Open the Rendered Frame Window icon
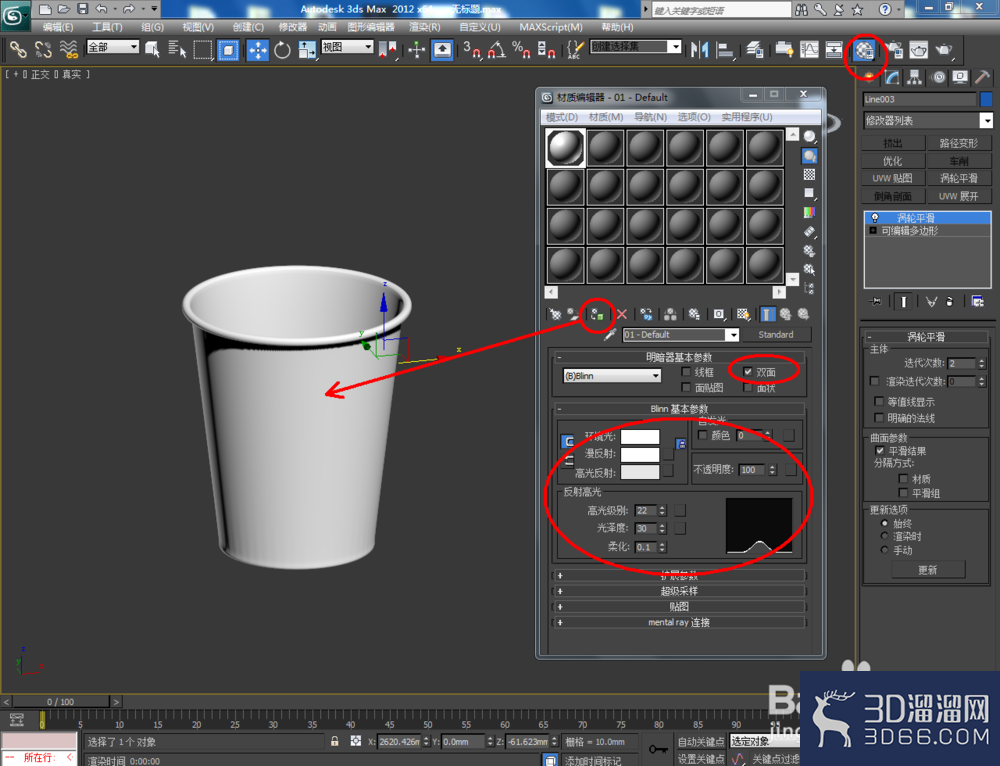Screen dimensions: 1000x766 pos(918,50)
